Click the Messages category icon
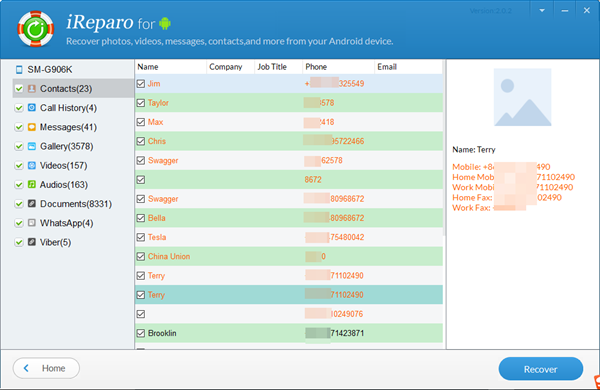600x390 pixels. pyautogui.click(x=32, y=127)
